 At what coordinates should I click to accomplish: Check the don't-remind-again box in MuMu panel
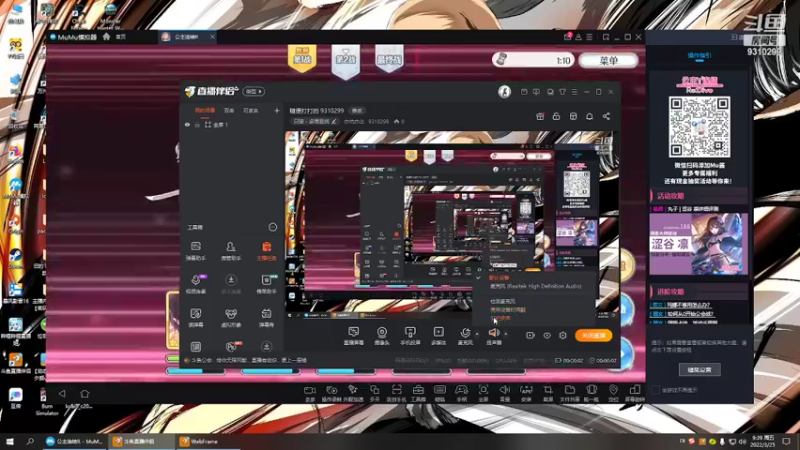[x=656, y=390]
